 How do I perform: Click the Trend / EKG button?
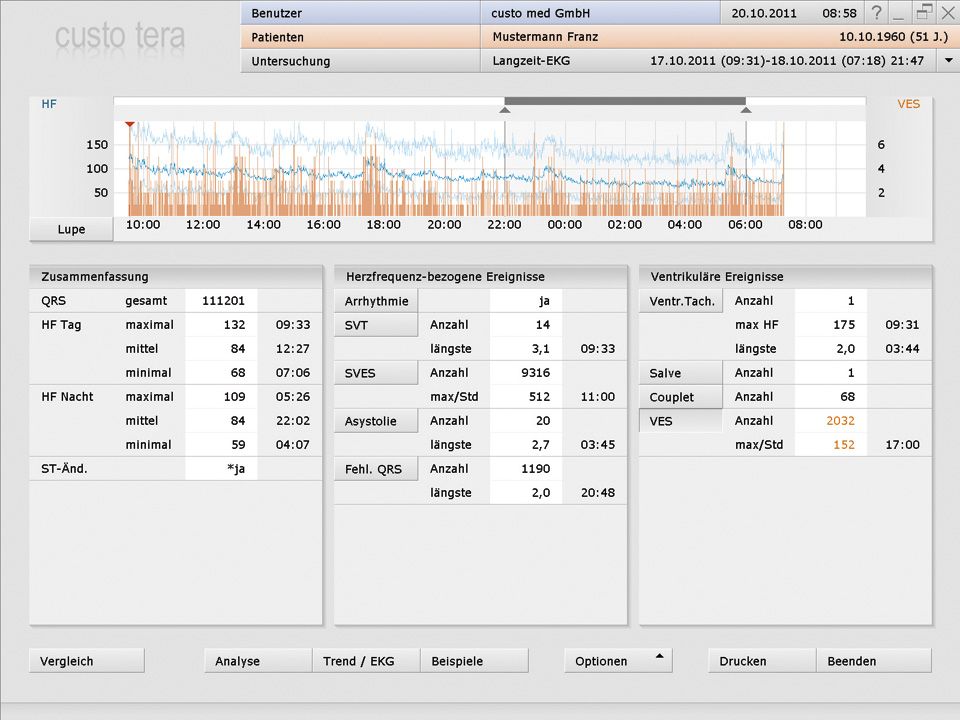point(366,661)
